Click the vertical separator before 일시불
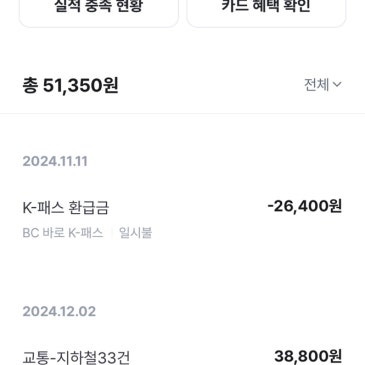This screenshot has height=365, width=365. [111, 233]
